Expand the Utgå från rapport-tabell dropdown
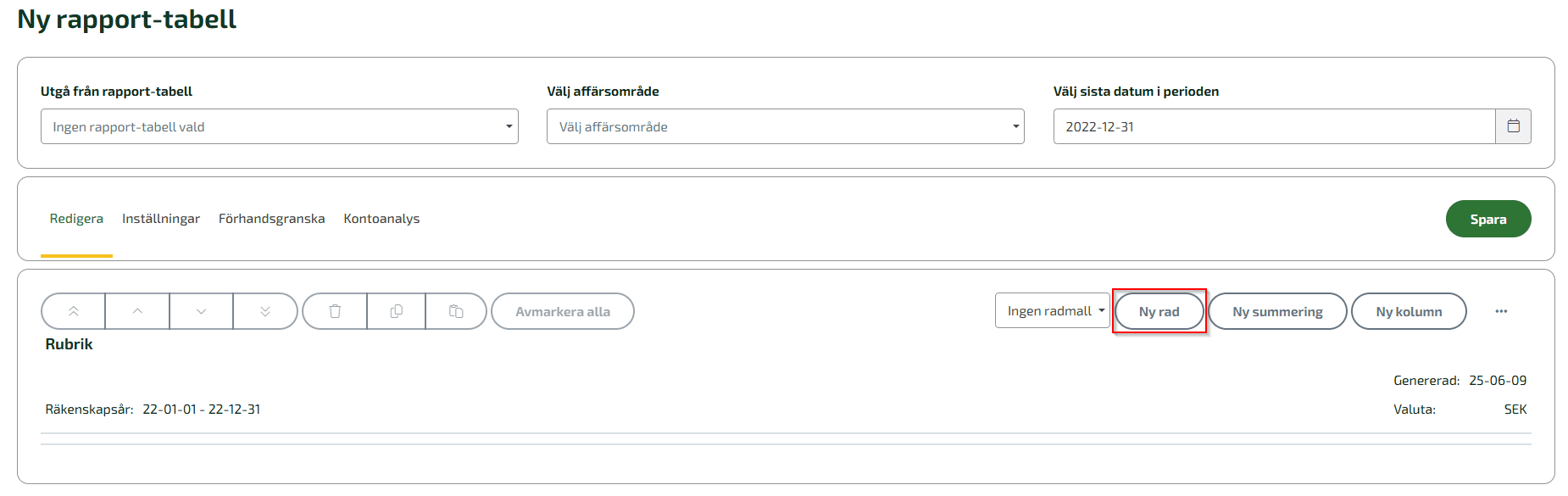 point(280,126)
